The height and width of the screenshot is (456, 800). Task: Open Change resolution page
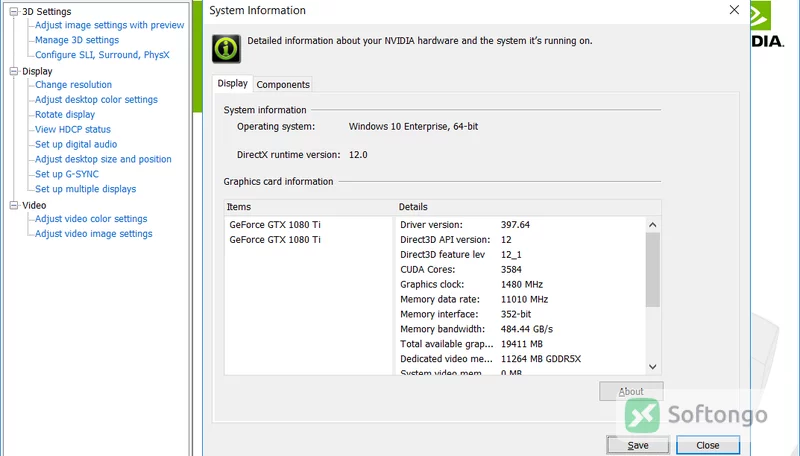click(x=73, y=85)
